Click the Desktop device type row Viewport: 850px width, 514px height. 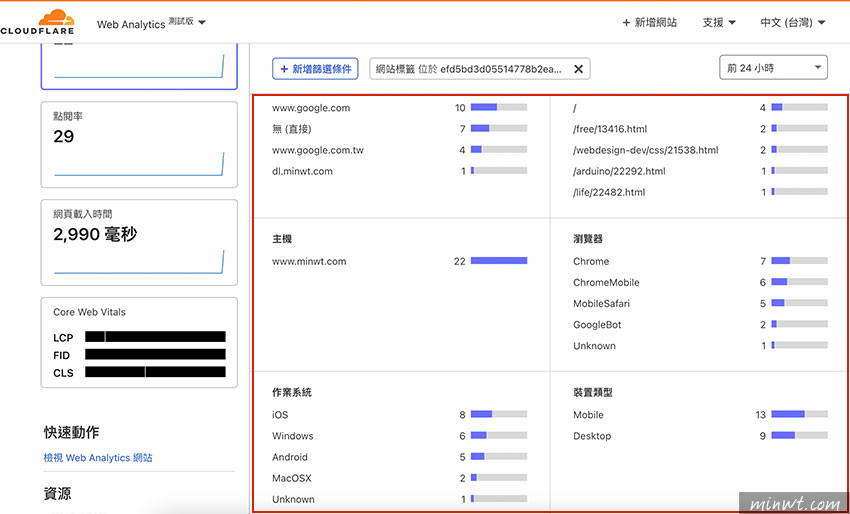coord(700,436)
